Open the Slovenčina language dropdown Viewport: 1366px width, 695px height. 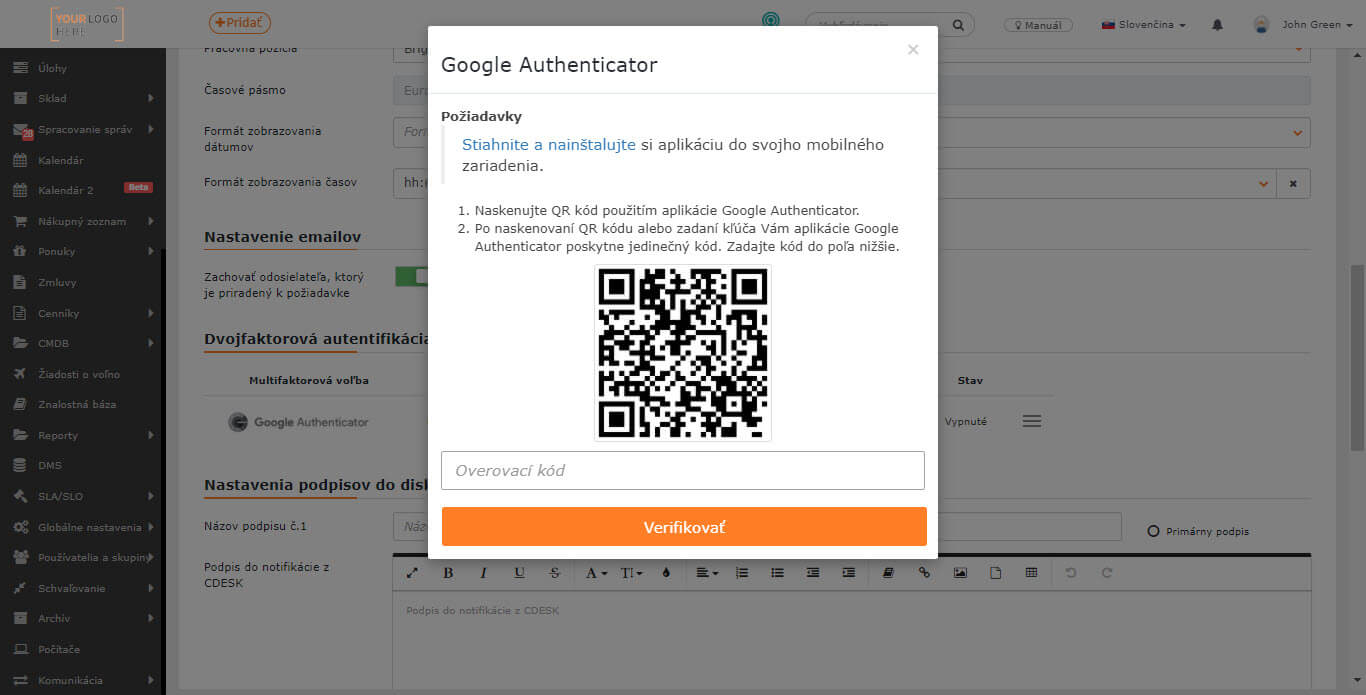coord(1144,25)
